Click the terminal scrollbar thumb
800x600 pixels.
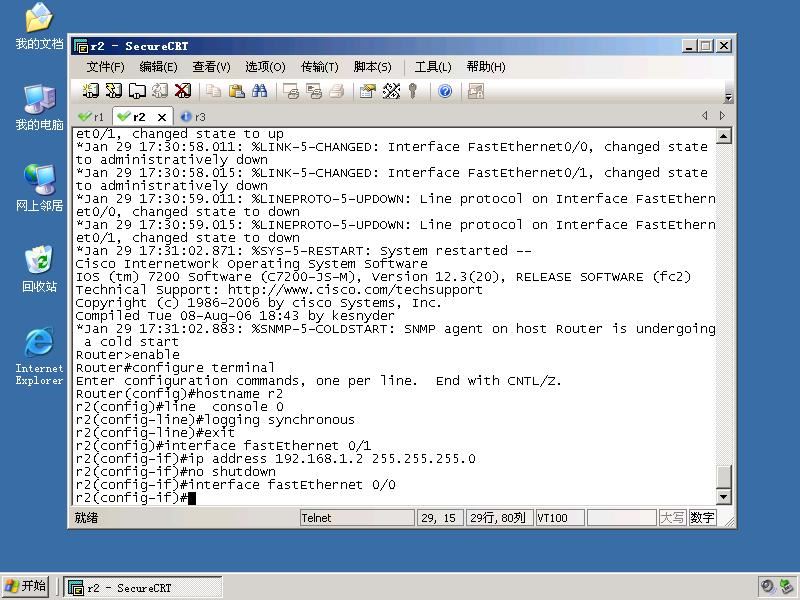point(723,477)
